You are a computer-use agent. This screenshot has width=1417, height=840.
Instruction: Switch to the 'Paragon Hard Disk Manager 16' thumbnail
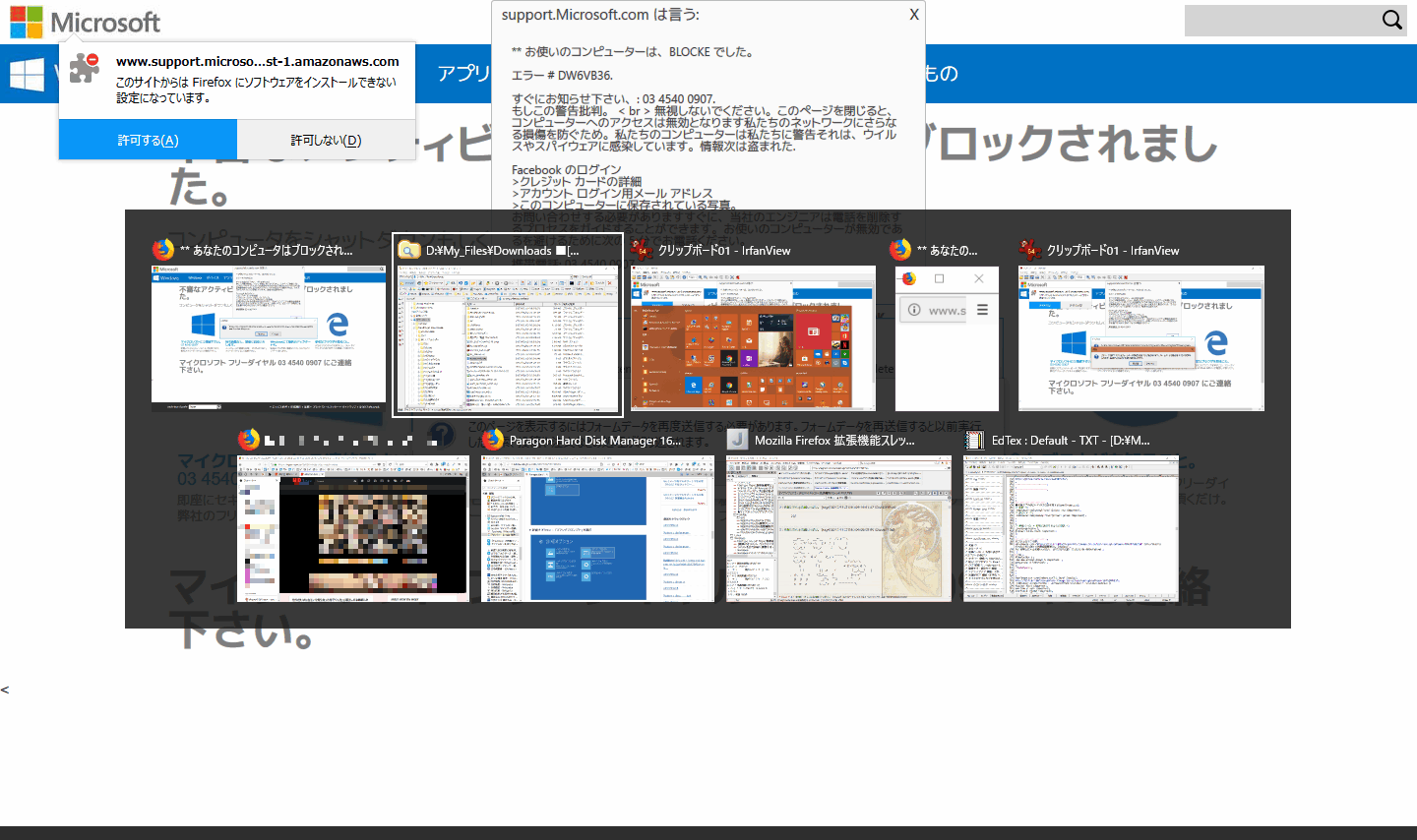coord(597,528)
